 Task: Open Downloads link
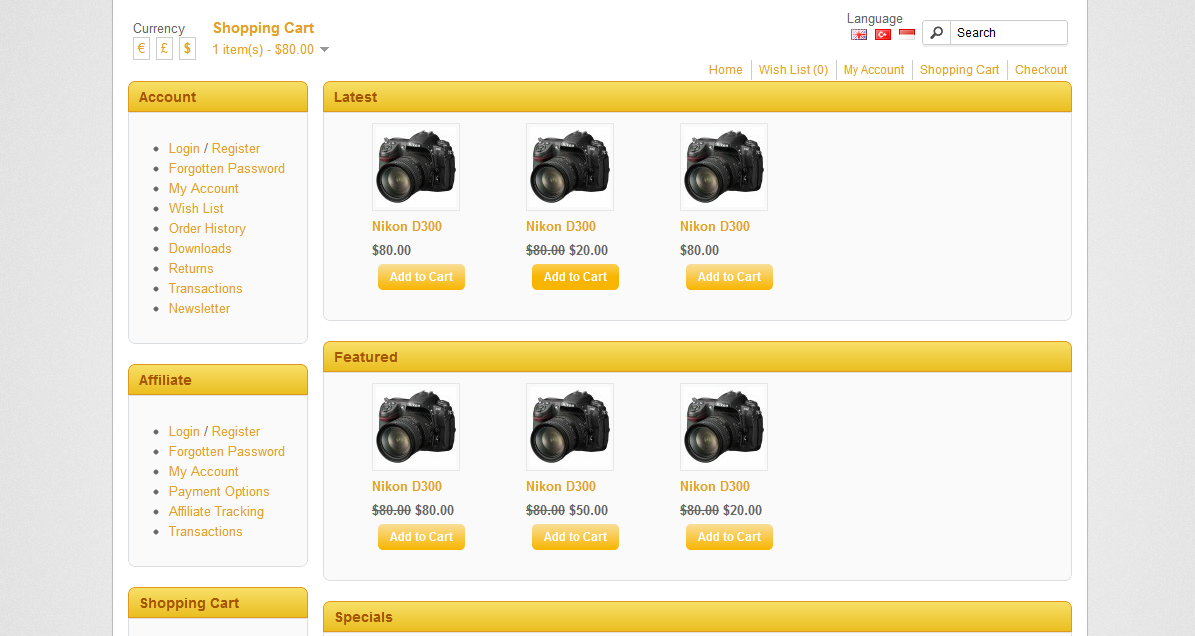pos(200,248)
